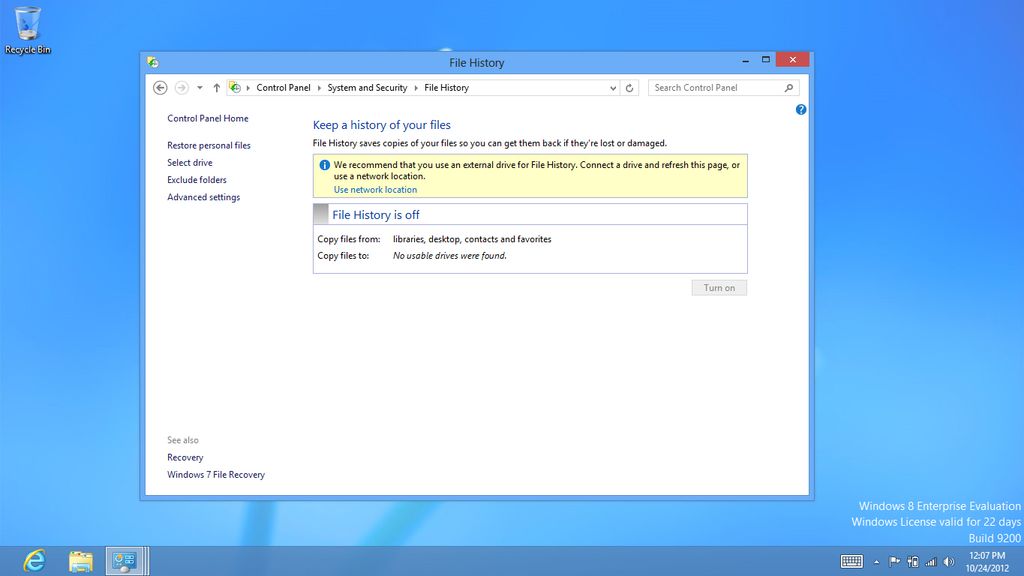The height and width of the screenshot is (576, 1024).
Task: Open the address bar history dropdown arrow
Action: point(612,87)
